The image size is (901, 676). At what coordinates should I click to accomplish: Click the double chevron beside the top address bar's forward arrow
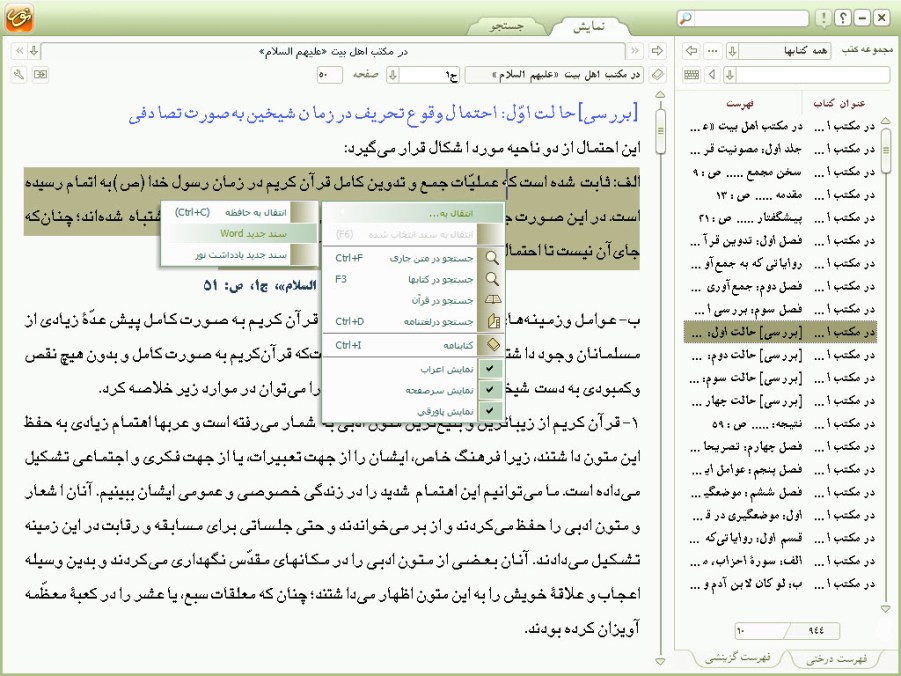[635, 51]
